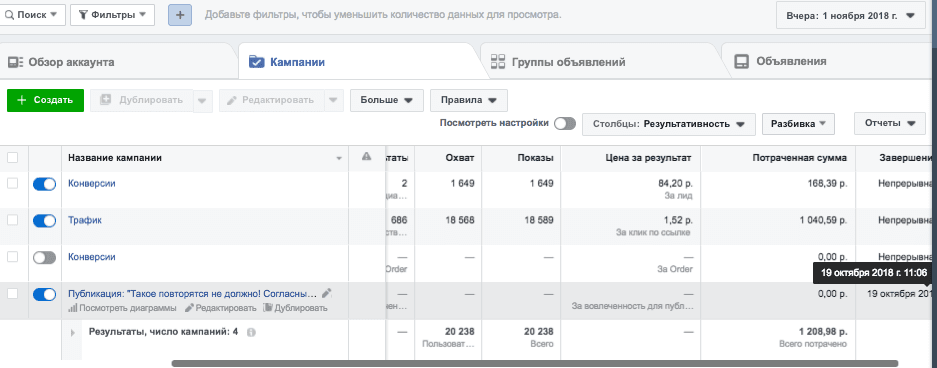Click the 84,20 р. cost per lead cell
Viewport: 937px width, 368px height.
(x=675, y=183)
